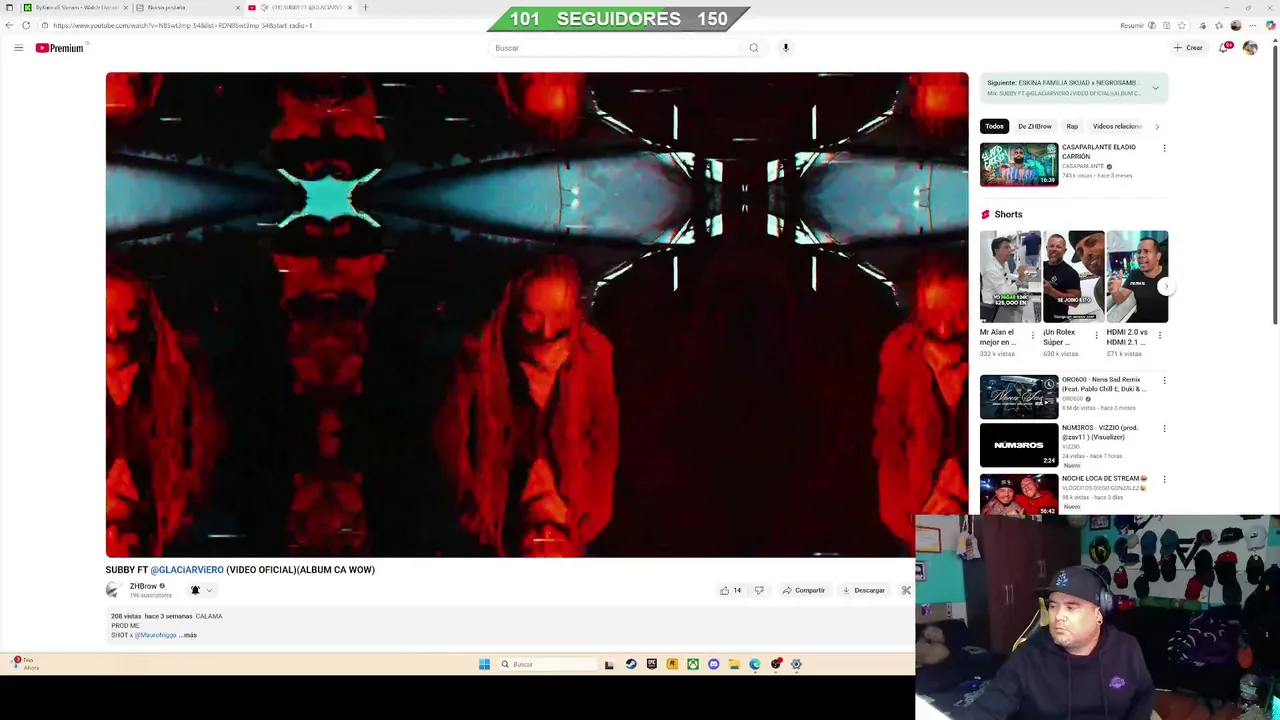Open the ZHBrow channel name link
Image resolution: width=1280 pixels, height=720 pixels.
pos(143,586)
